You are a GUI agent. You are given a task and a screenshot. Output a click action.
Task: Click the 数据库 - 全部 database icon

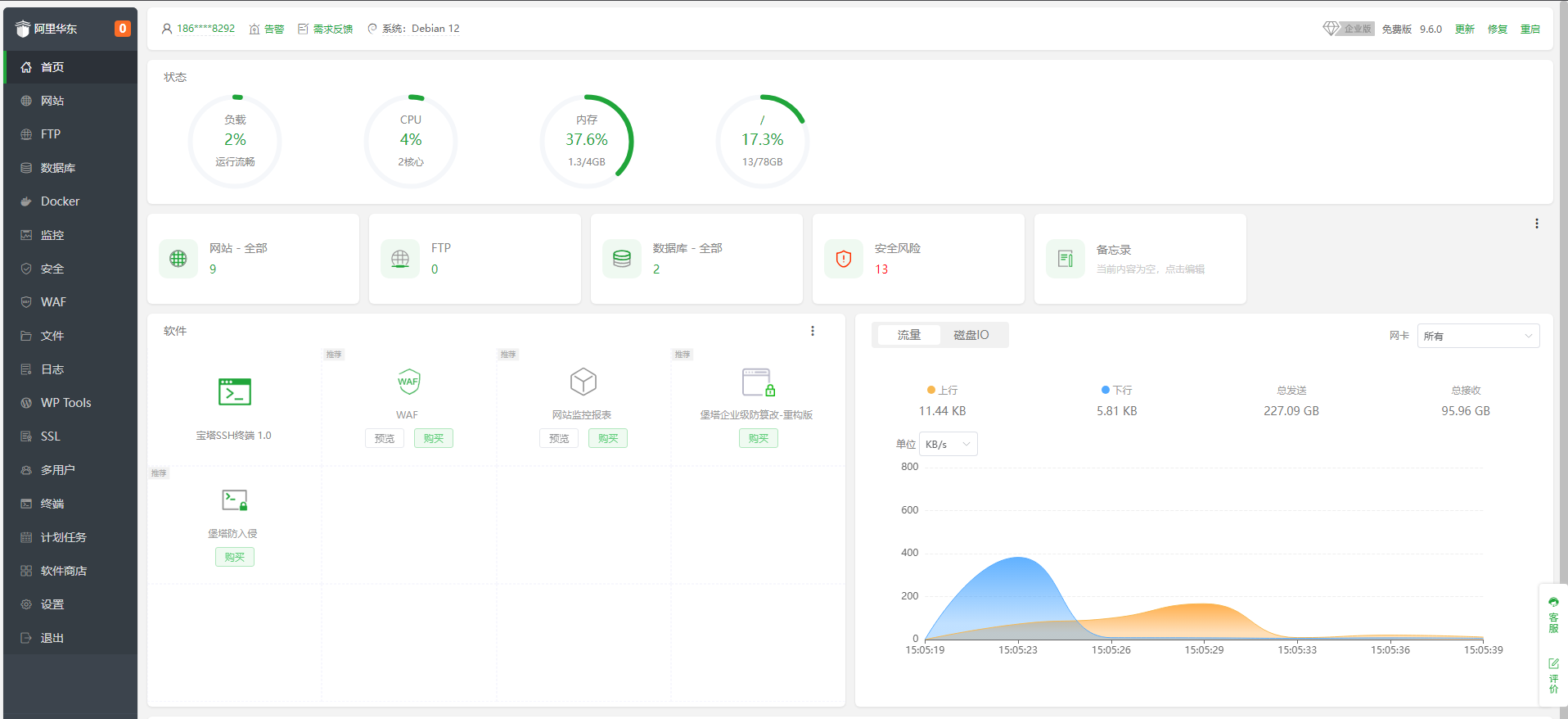622,259
